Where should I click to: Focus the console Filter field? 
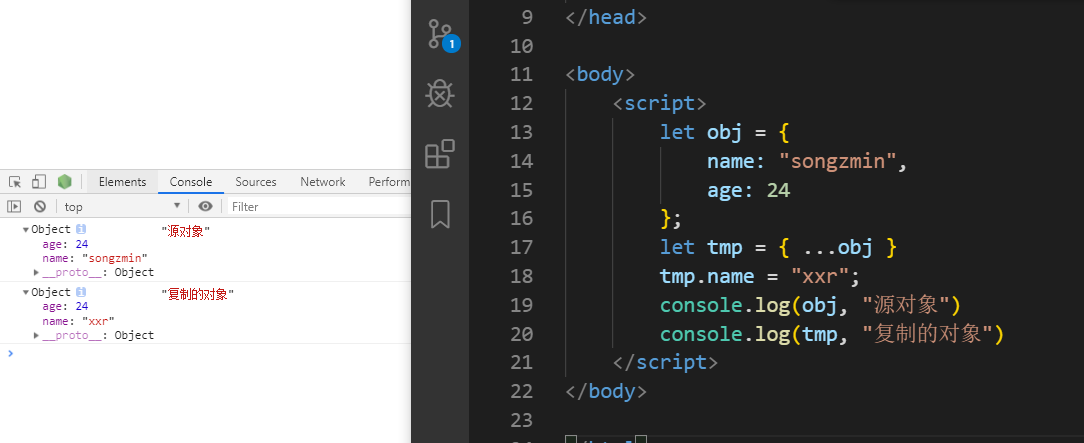(315, 207)
